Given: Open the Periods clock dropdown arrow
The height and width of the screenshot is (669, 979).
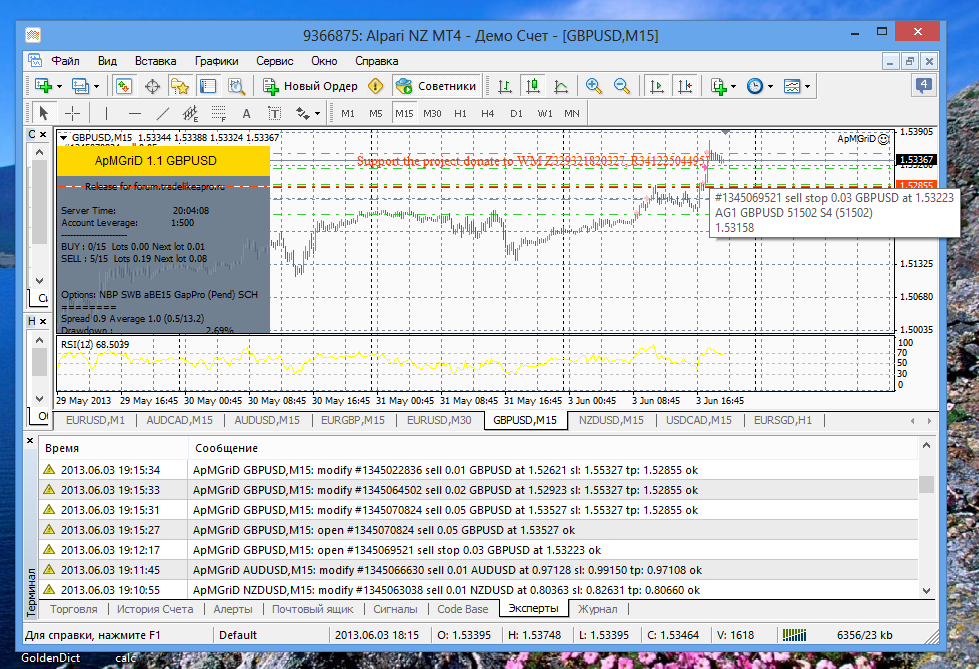Looking at the screenshot, I should point(770,87).
